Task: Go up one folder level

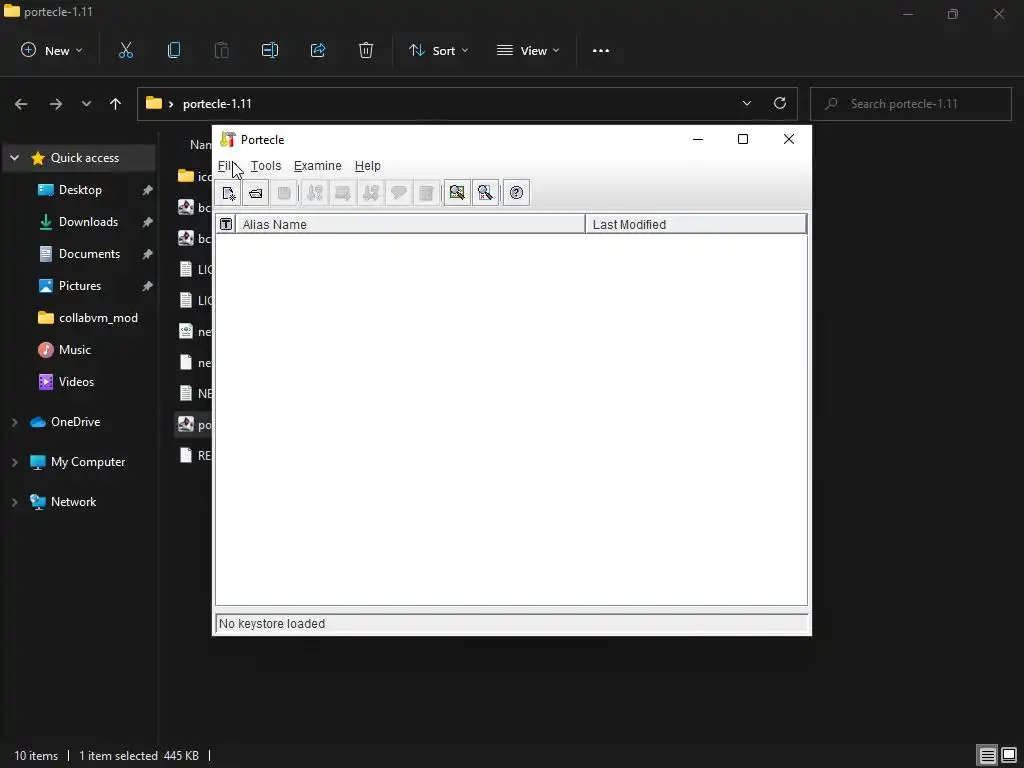Action: click(x=116, y=104)
